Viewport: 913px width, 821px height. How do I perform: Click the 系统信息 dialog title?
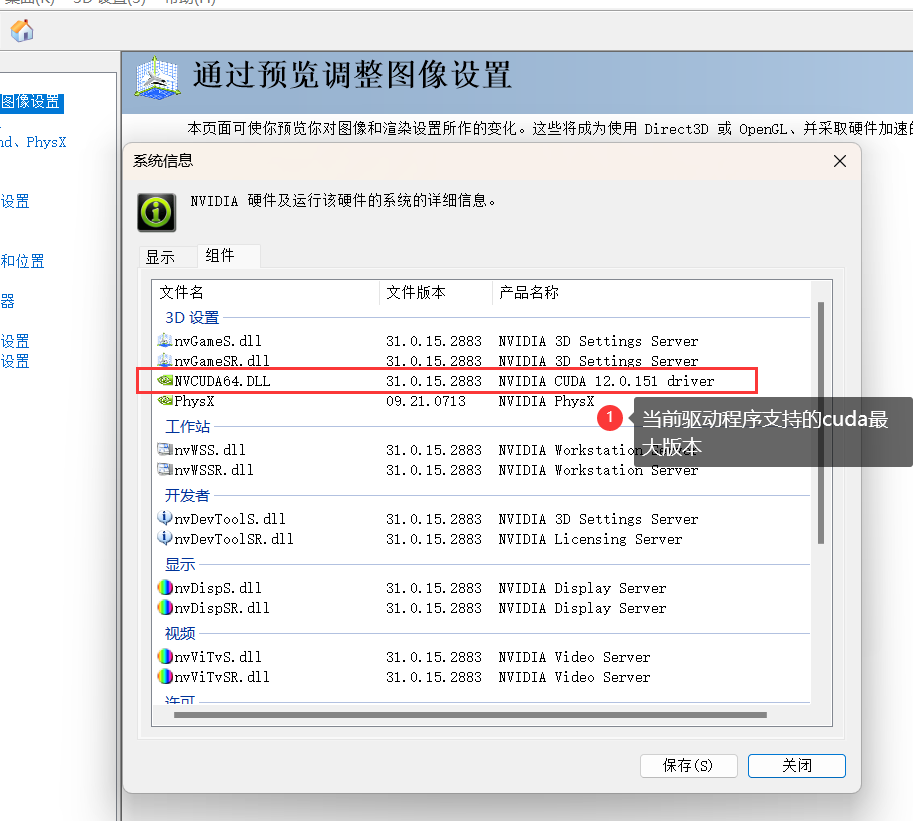point(163,161)
